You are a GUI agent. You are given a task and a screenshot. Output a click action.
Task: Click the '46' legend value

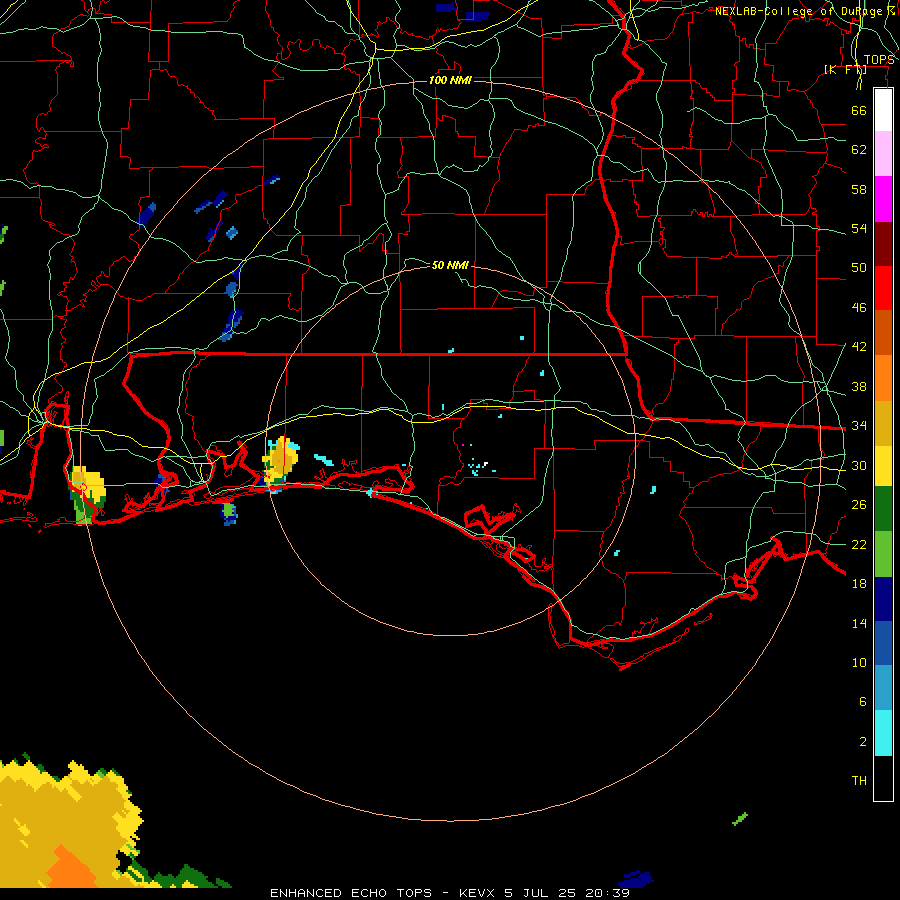(859, 308)
